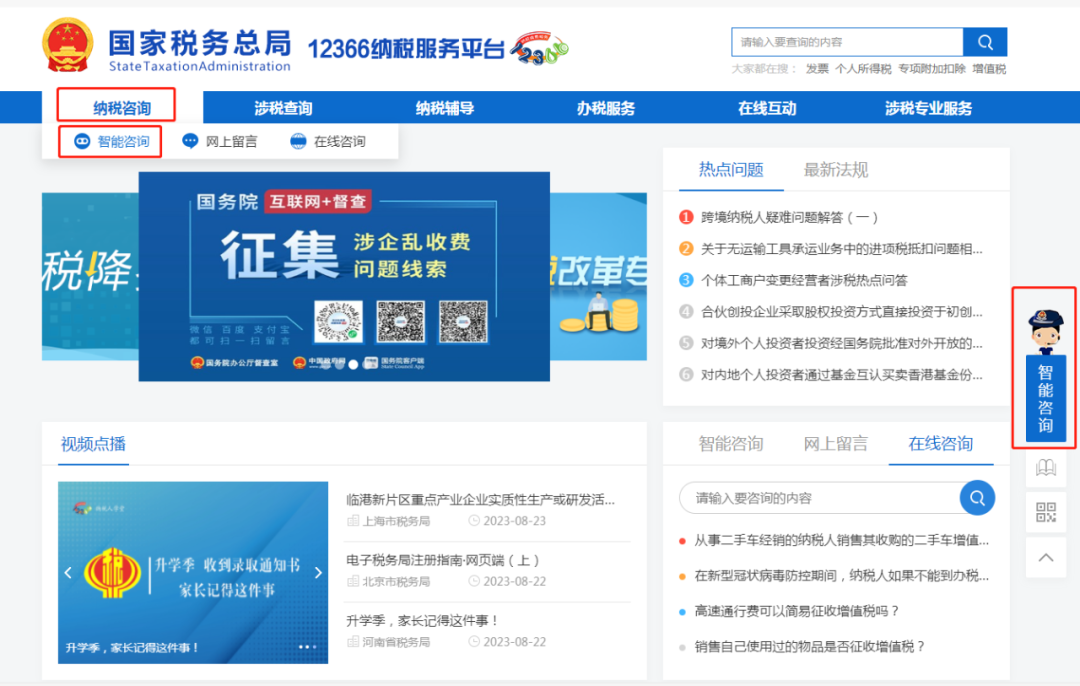
Task: Select the 网上留言 tab in consultation panel
Action: 835,444
